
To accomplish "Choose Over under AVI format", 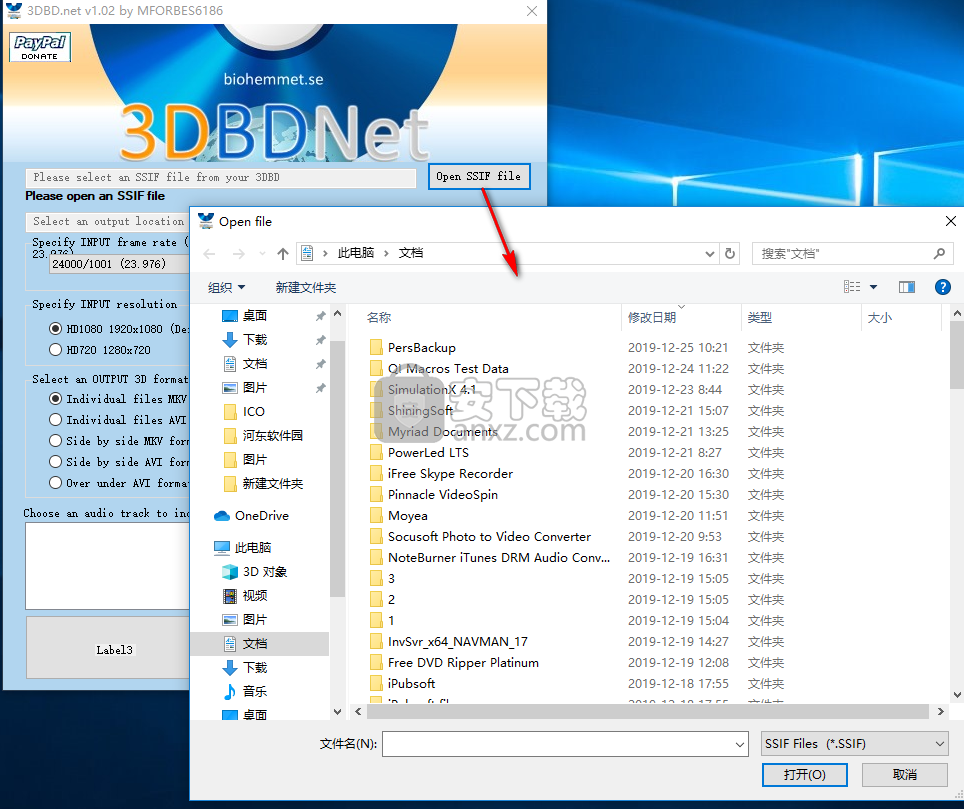I will tap(55, 483).
